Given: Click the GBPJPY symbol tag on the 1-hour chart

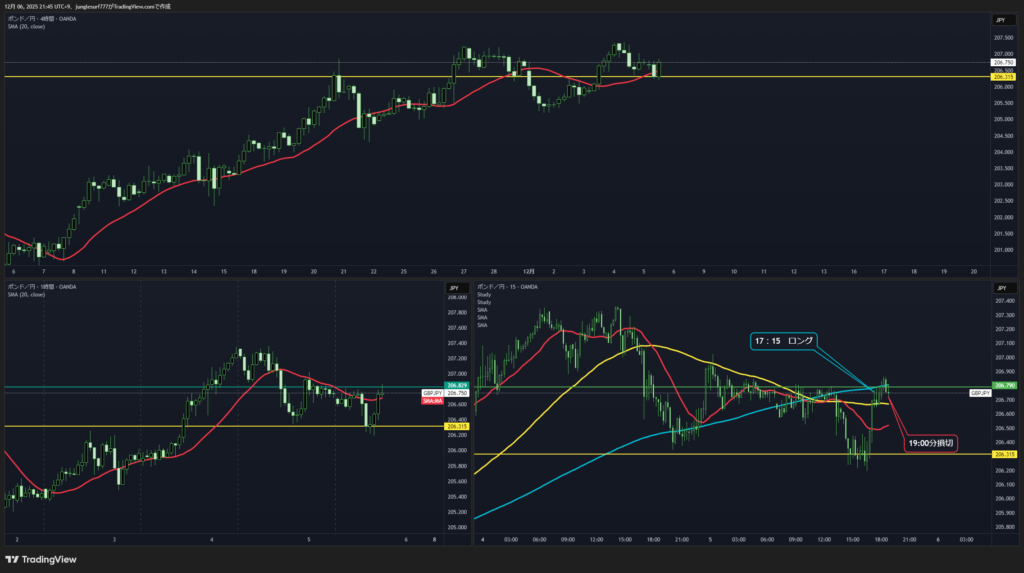Looking at the screenshot, I should 432,393.
